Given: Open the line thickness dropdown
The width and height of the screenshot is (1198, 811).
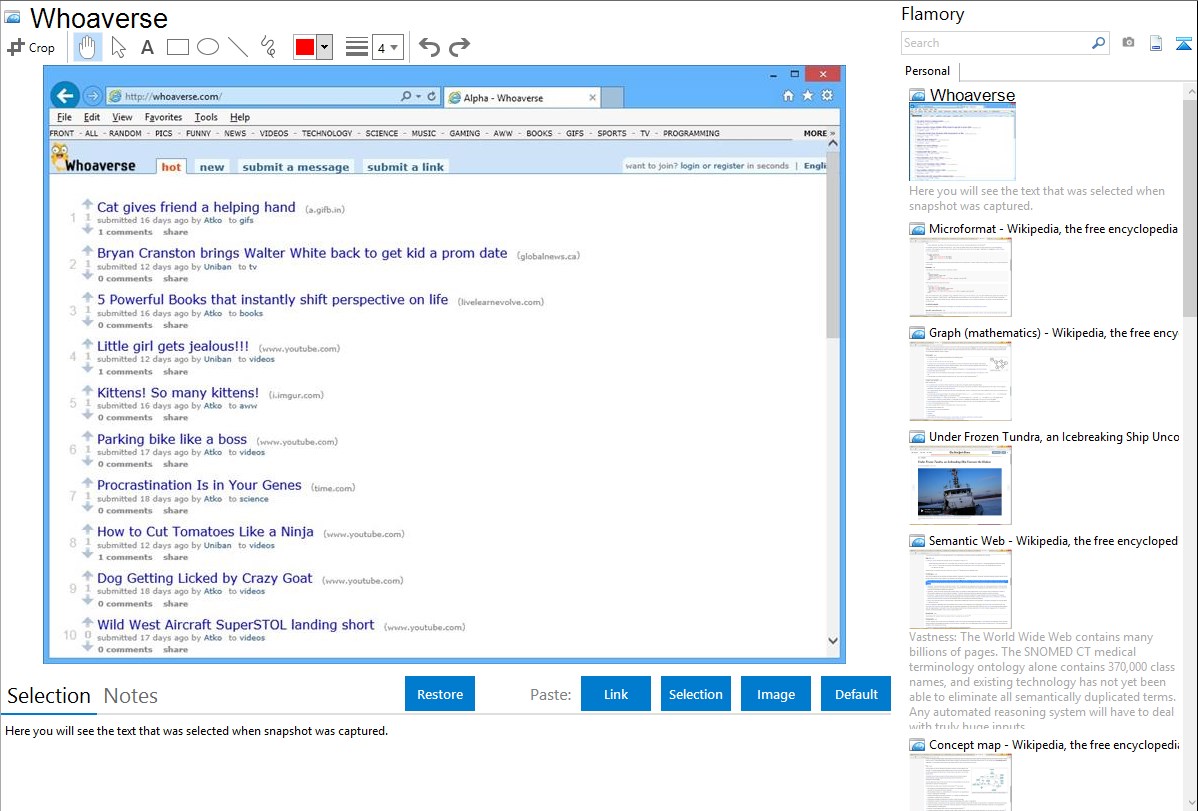Looking at the screenshot, I should tap(387, 47).
